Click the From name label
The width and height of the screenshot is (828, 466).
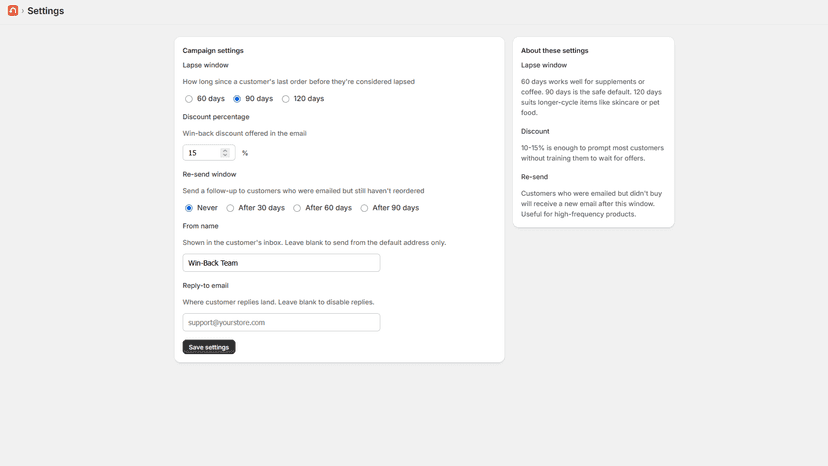(x=200, y=226)
